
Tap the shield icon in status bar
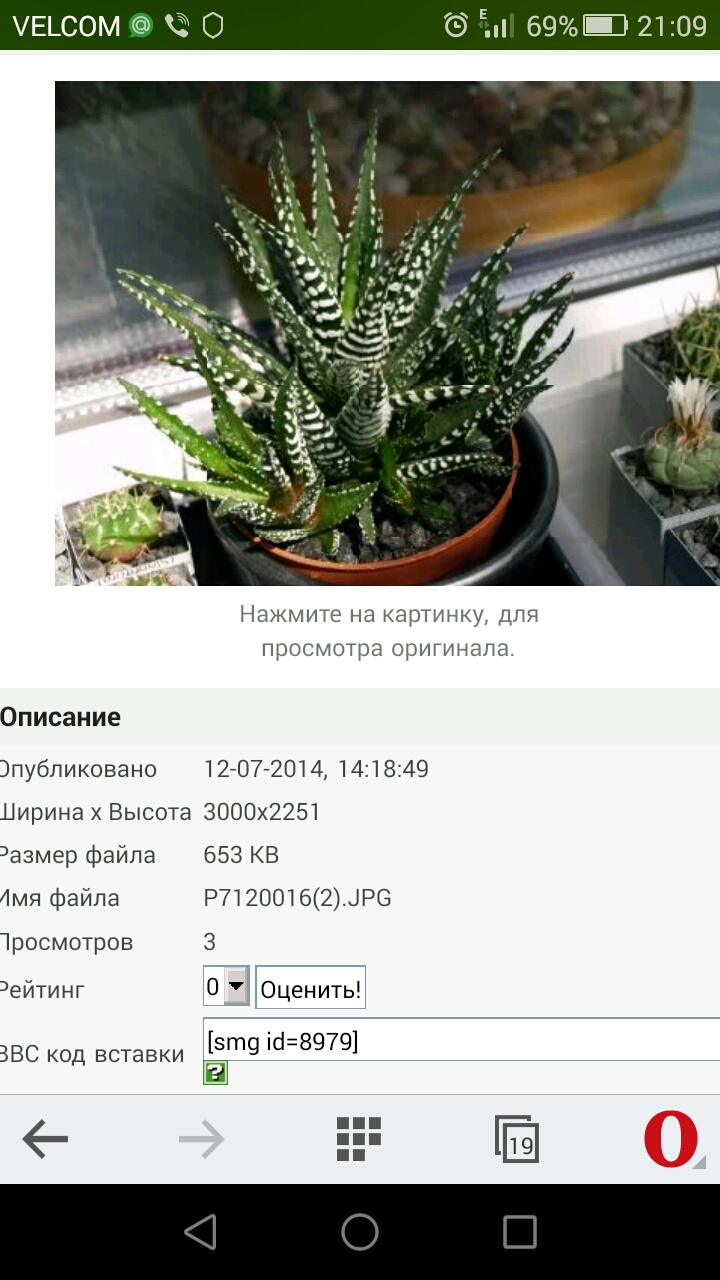(x=213, y=25)
